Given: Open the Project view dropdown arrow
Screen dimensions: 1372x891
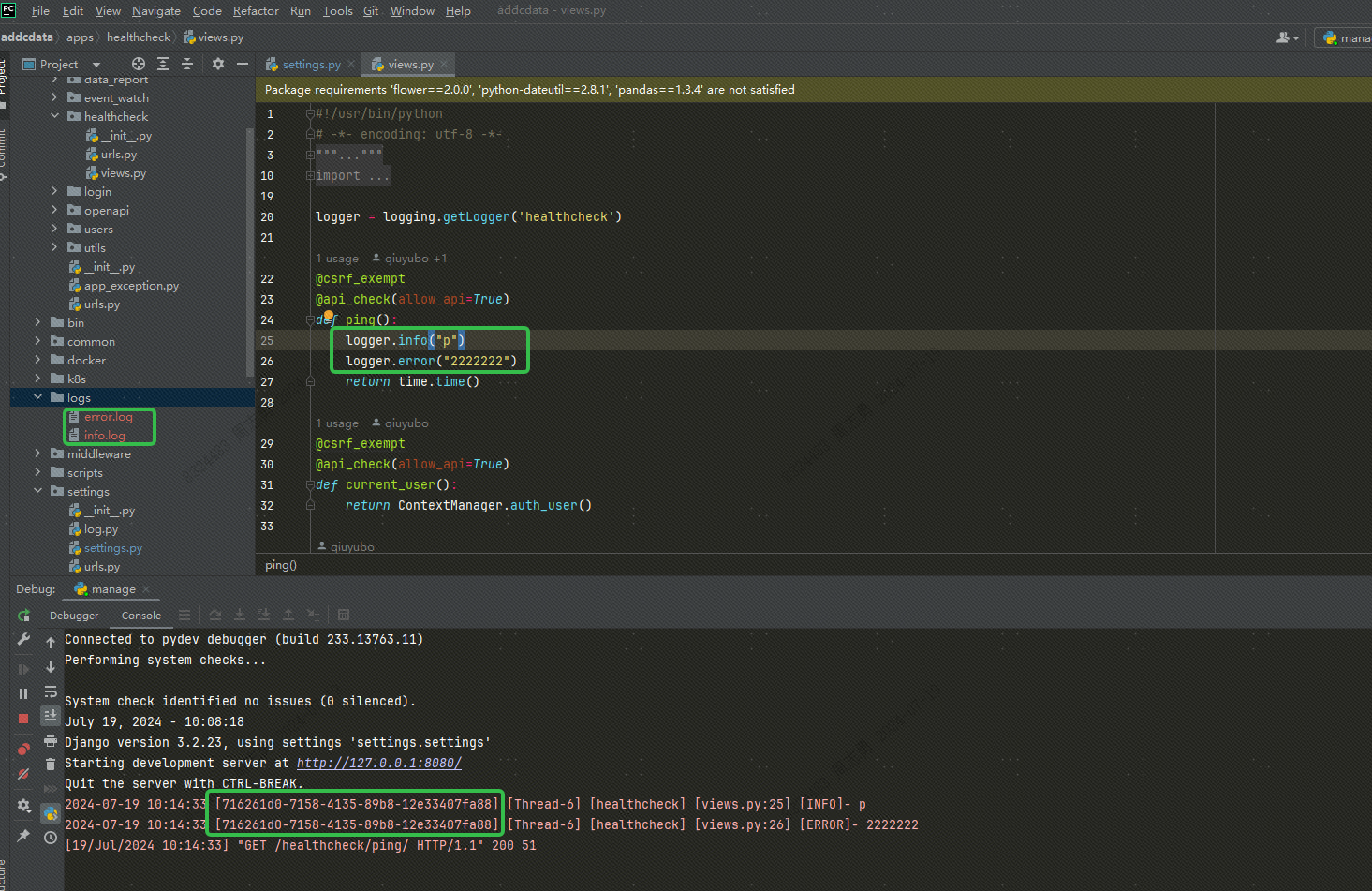Looking at the screenshot, I should coord(96,65).
